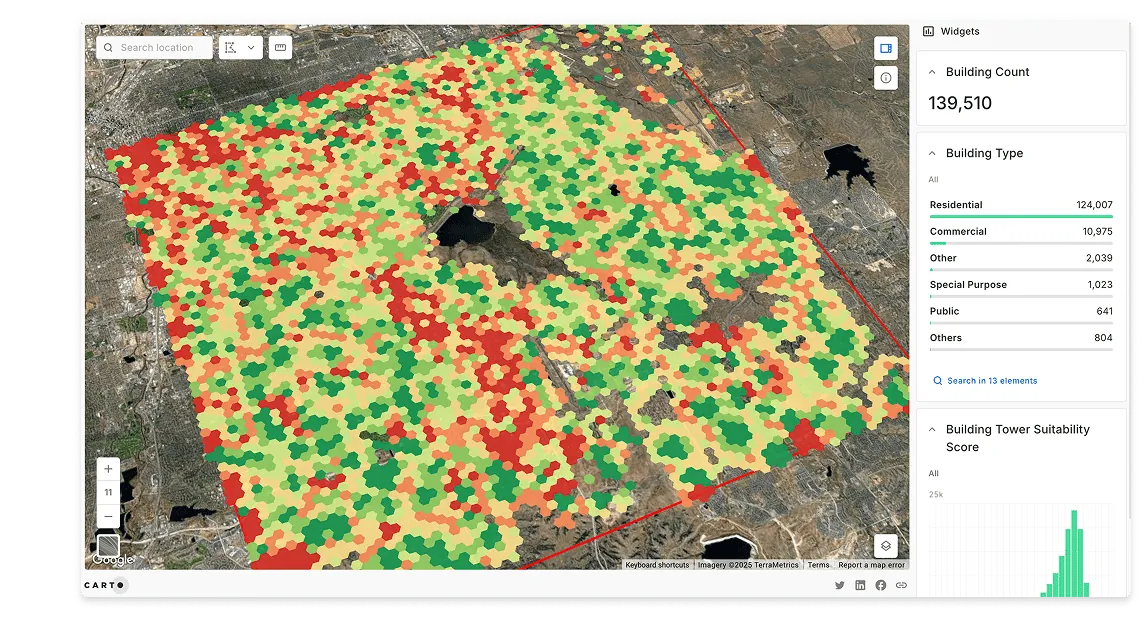Open the selection tool dropdown arrow
The image size is (1146, 618).
click(251, 48)
